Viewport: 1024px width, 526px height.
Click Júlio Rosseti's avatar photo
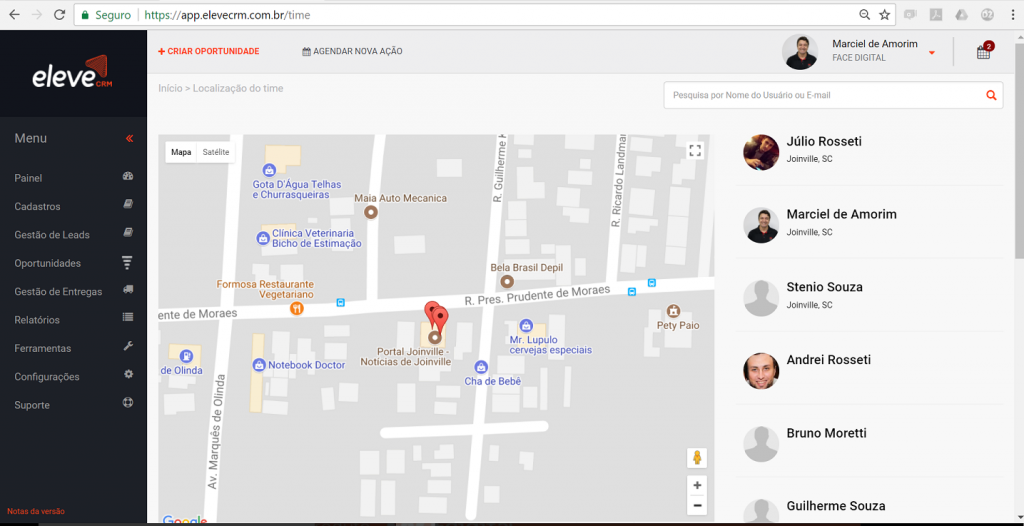(761, 152)
